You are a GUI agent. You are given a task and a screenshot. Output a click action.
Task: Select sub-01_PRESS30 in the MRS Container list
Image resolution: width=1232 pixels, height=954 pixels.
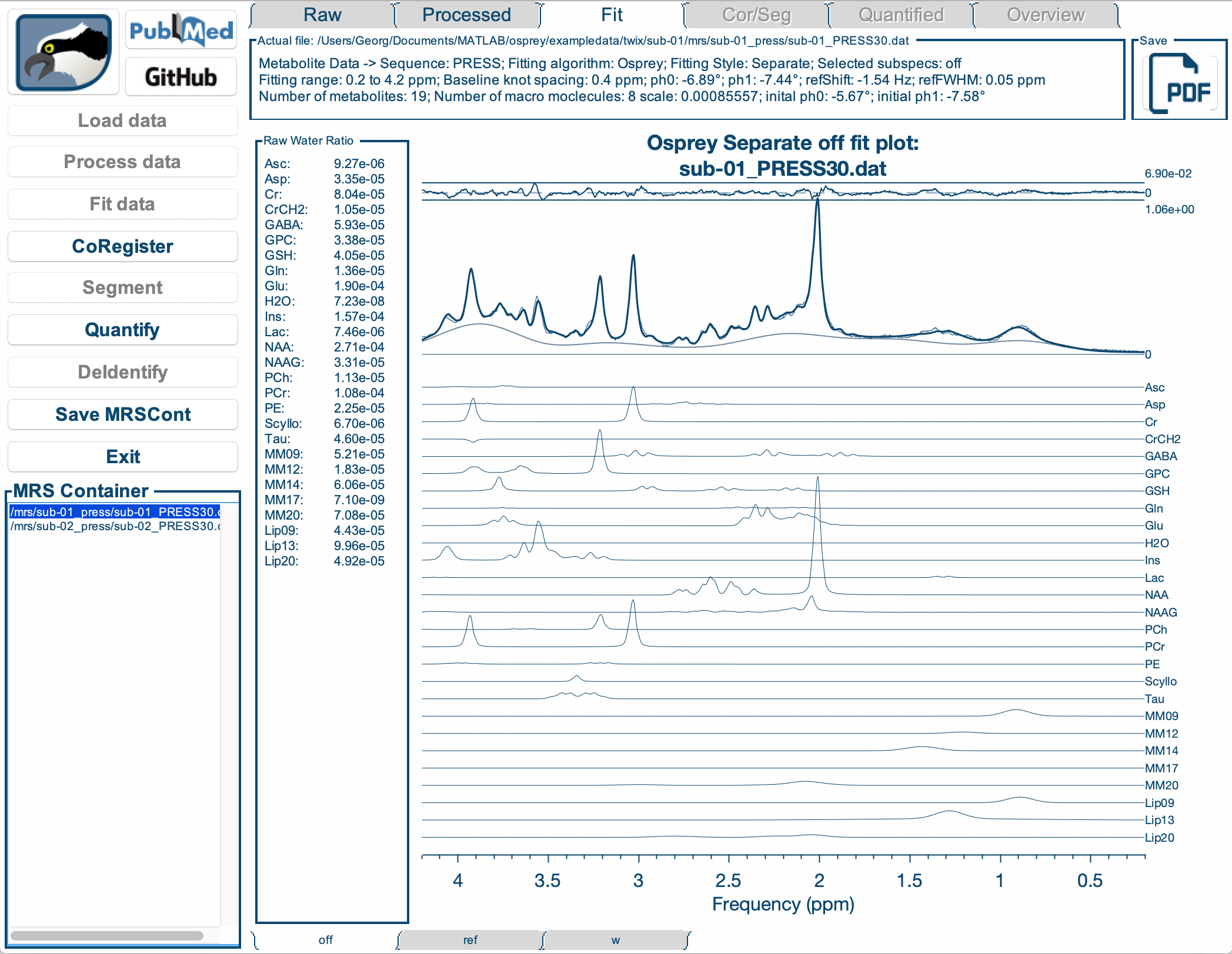point(115,512)
